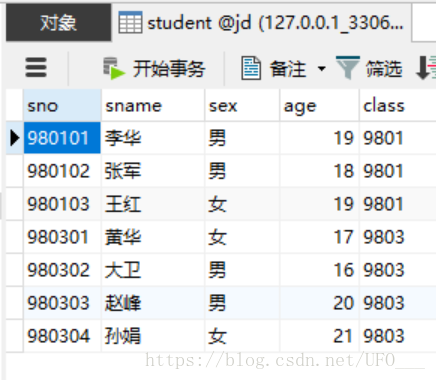Viewport: 436px width, 380px height.
Task: Click the 筛选 button label
Action: pos(384,69)
